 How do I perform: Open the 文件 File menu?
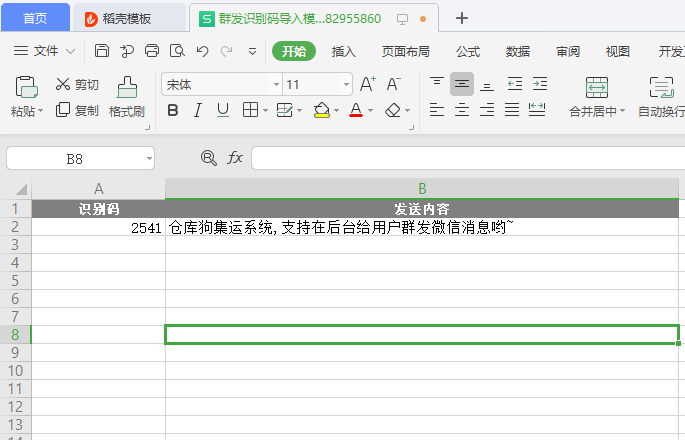pos(44,51)
